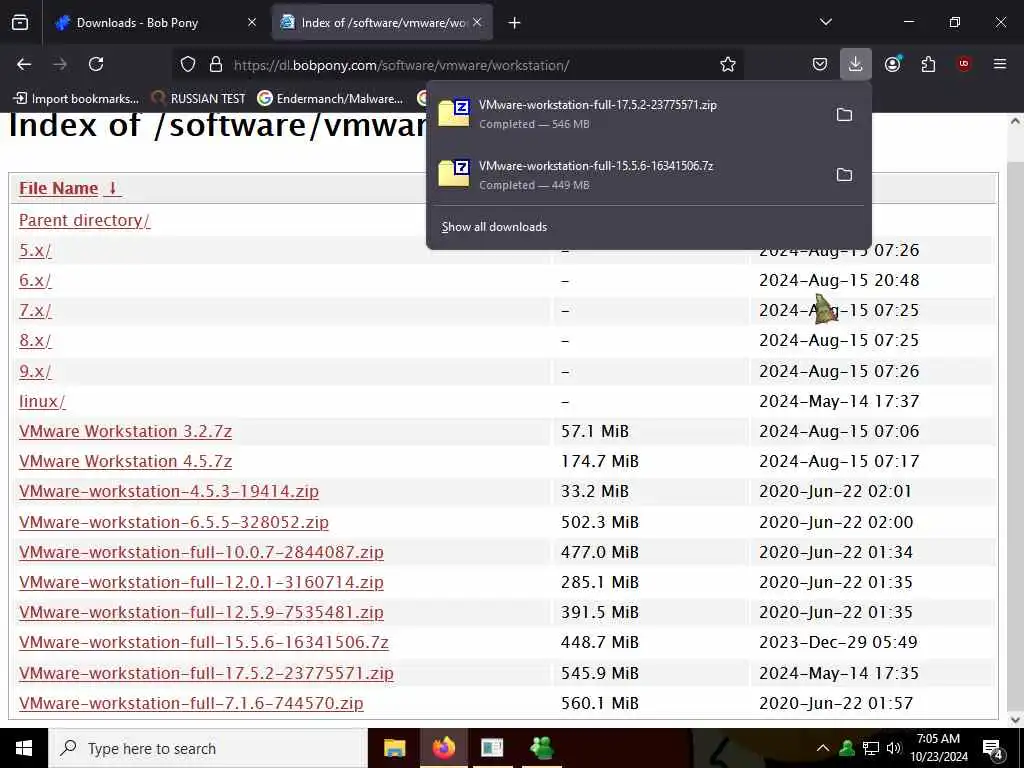
Task: Open Parent directory link
Action: tap(84, 221)
